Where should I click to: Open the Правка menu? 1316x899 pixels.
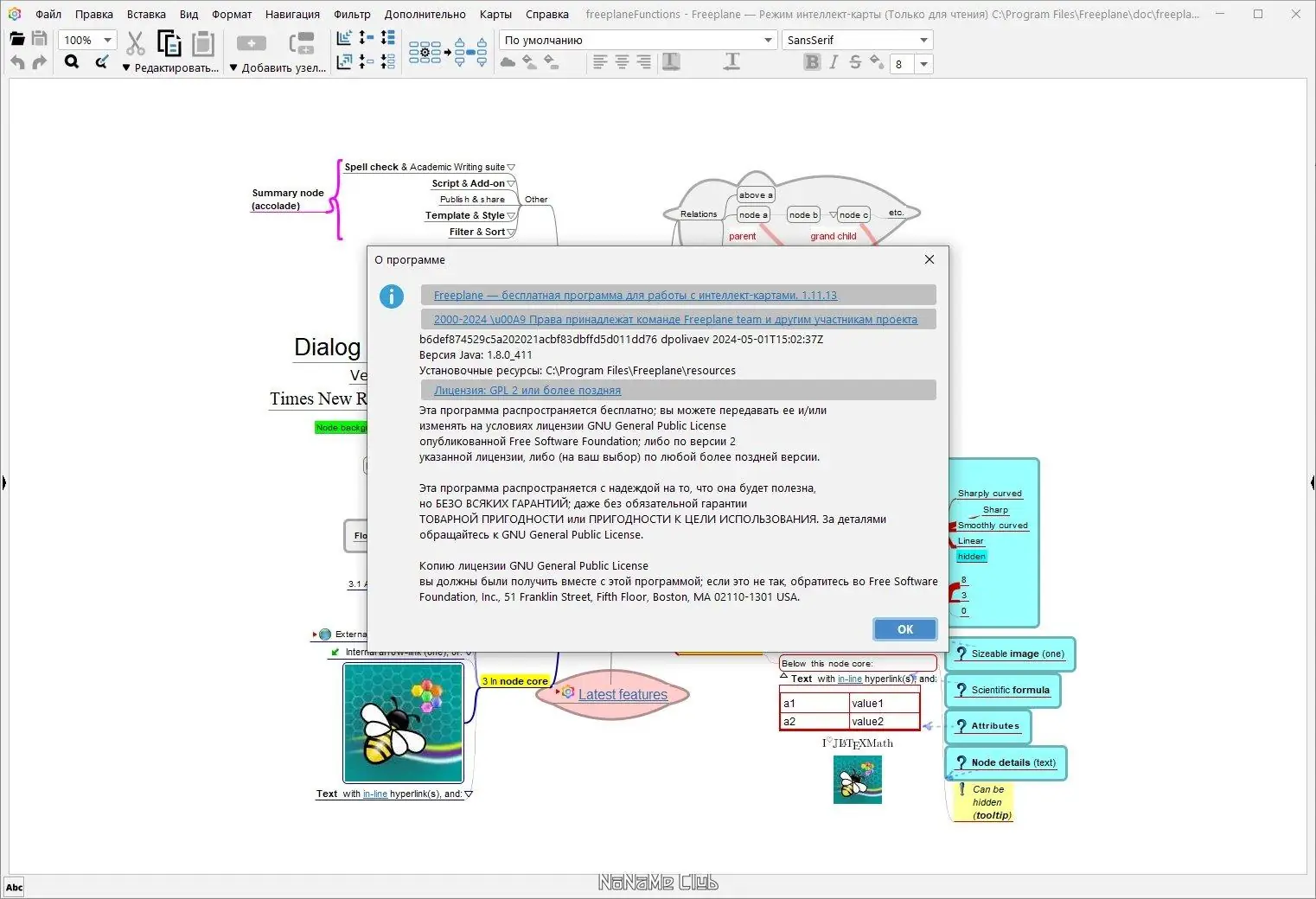94,14
